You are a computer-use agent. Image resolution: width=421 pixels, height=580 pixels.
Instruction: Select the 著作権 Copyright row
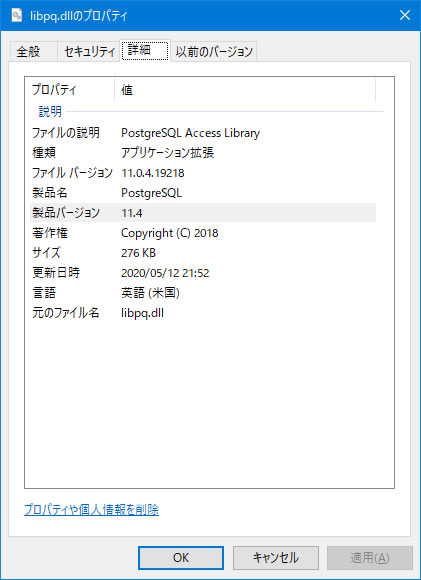[203, 233]
